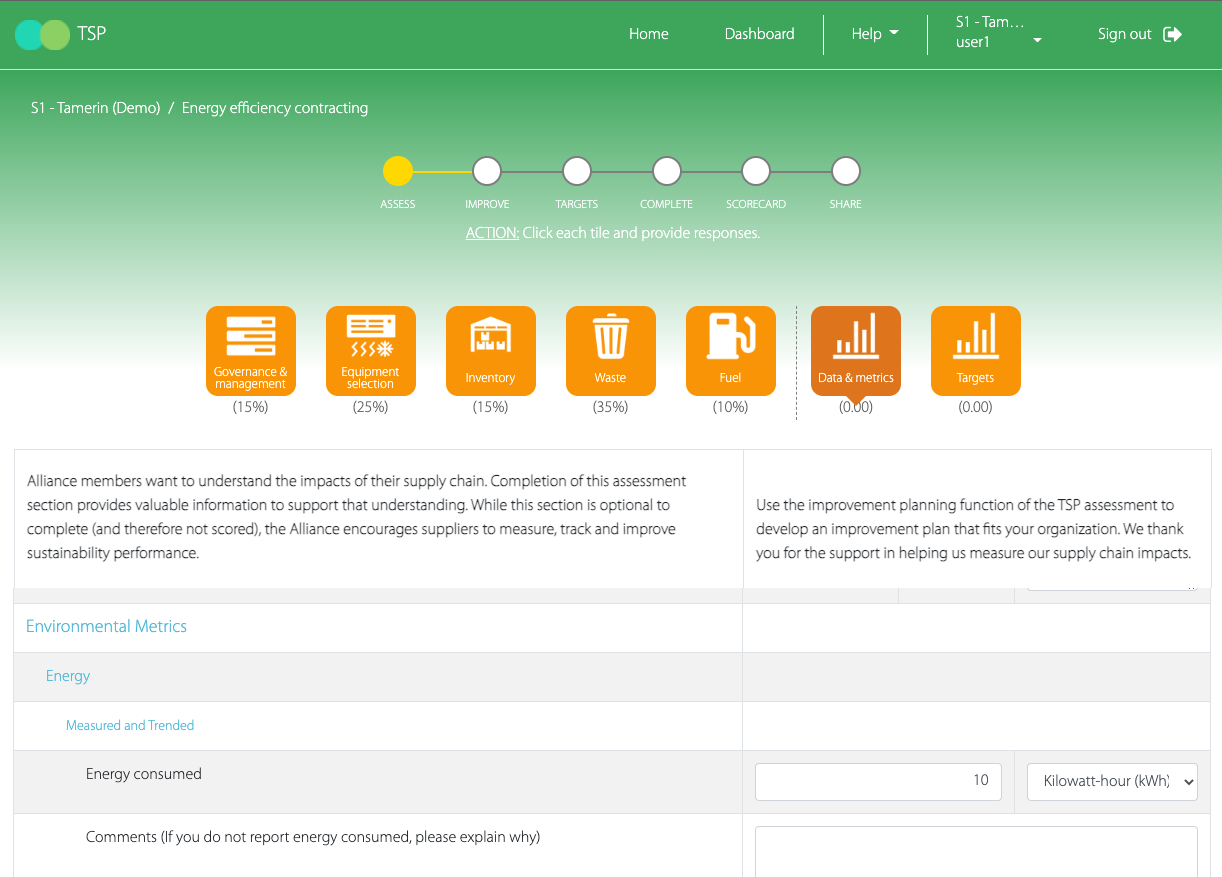
Task: Open Dashboard from the navigation bar
Action: point(759,34)
